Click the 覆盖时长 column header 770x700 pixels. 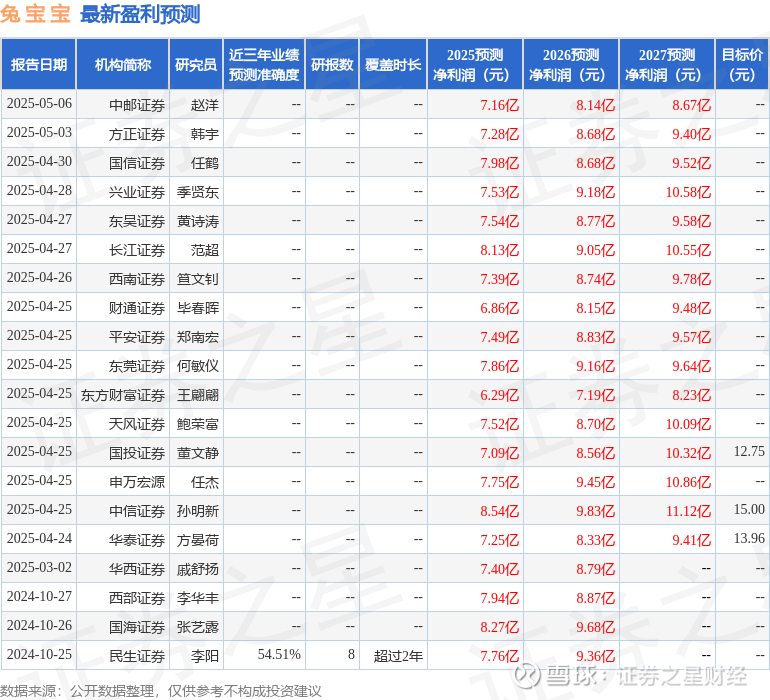click(393, 64)
